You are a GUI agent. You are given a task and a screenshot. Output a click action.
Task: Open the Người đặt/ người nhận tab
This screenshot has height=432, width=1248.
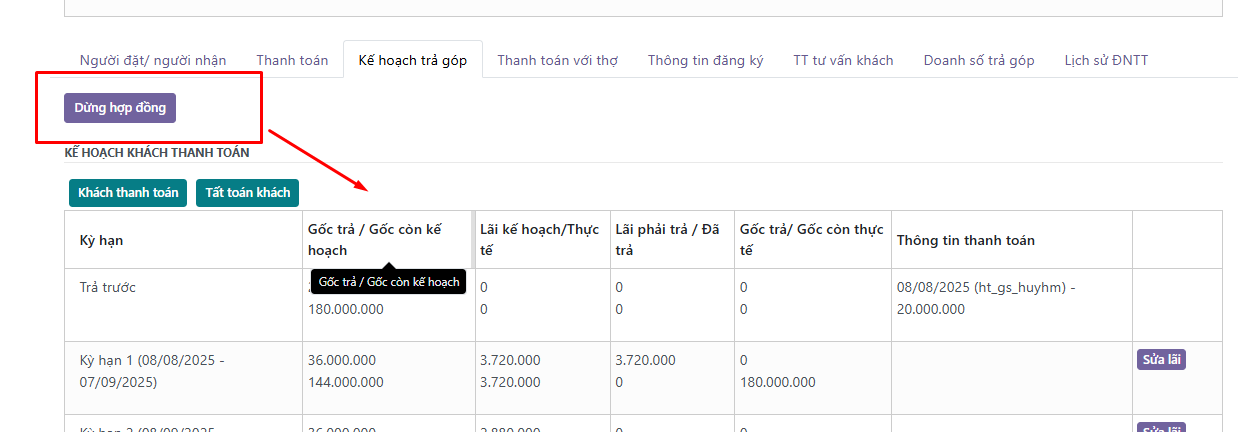[153, 60]
